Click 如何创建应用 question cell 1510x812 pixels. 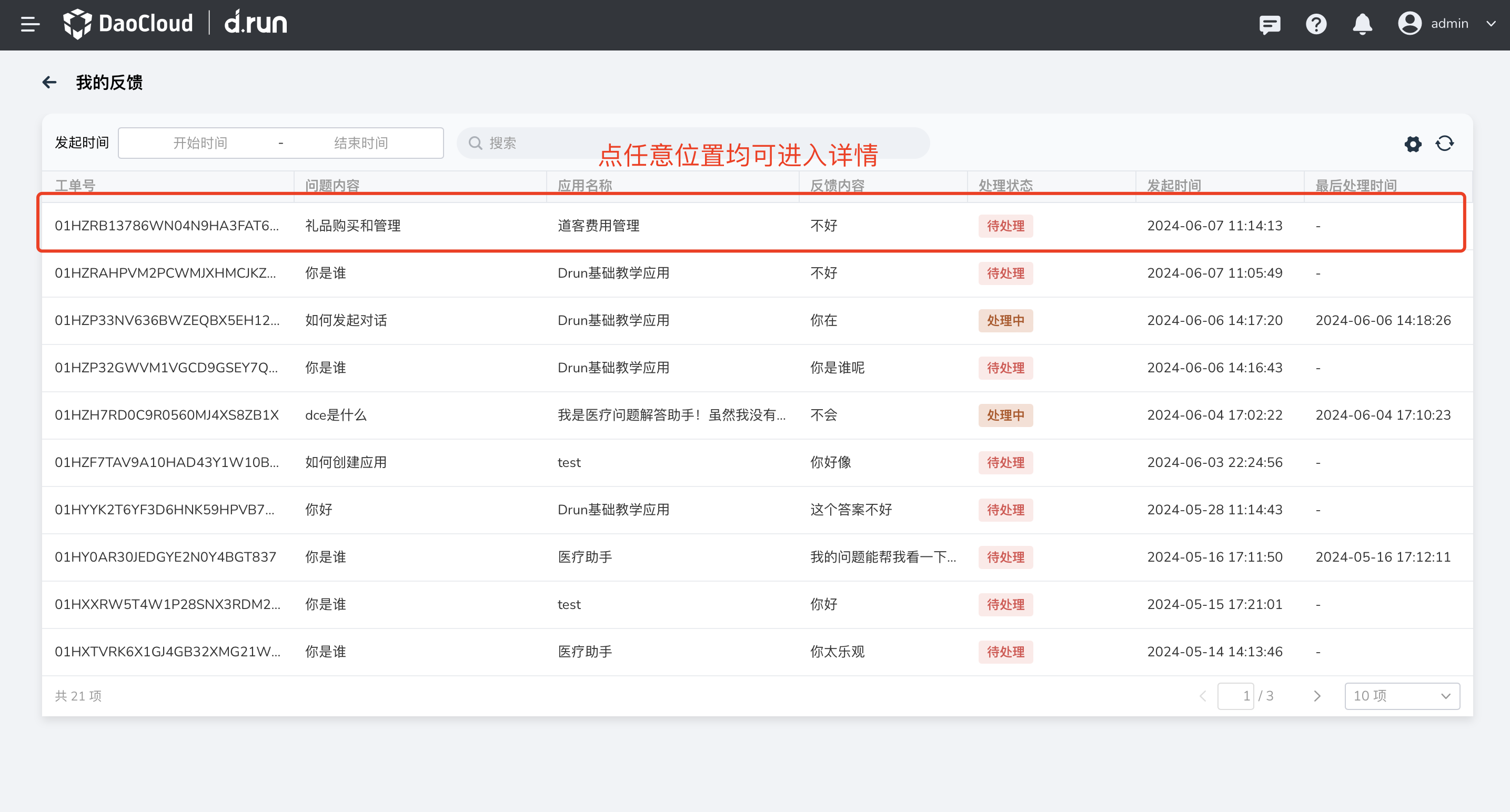click(346, 462)
